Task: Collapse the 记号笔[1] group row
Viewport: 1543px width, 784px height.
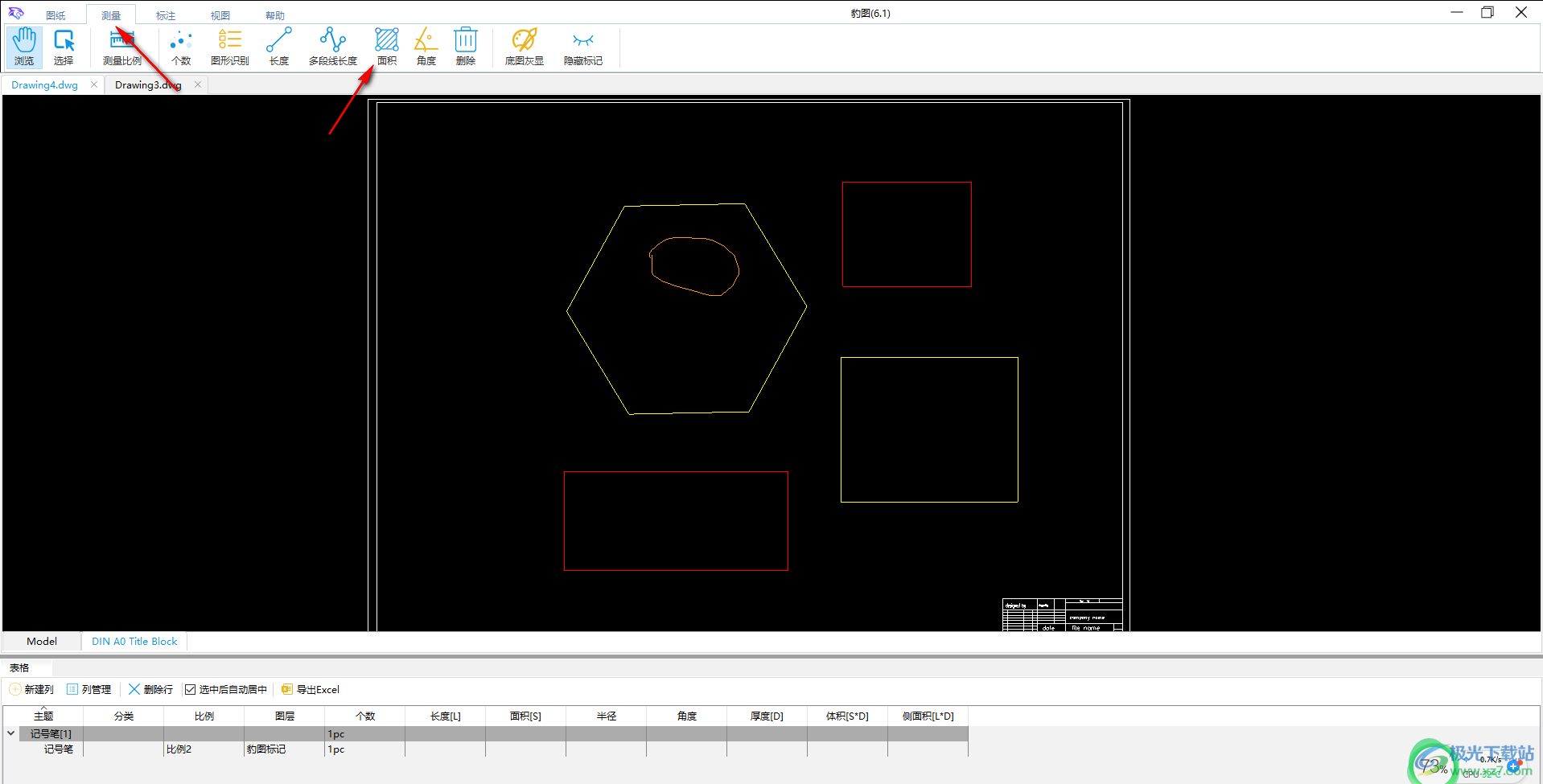Action: coord(11,733)
